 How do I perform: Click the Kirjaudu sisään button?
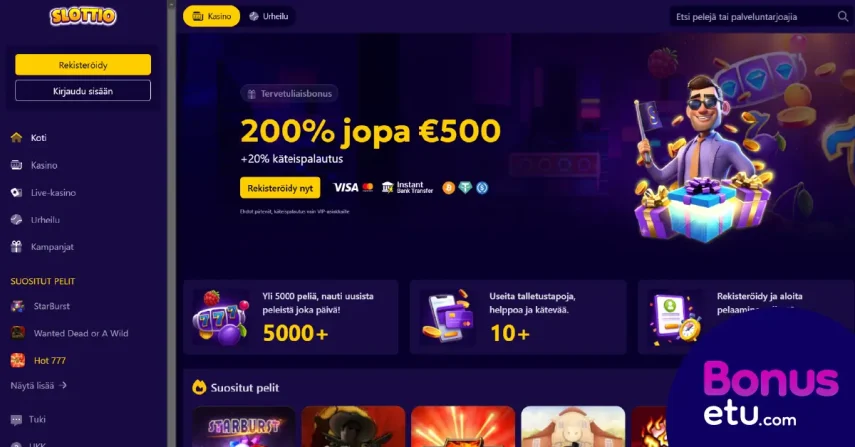pyautogui.click(x=83, y=91)
